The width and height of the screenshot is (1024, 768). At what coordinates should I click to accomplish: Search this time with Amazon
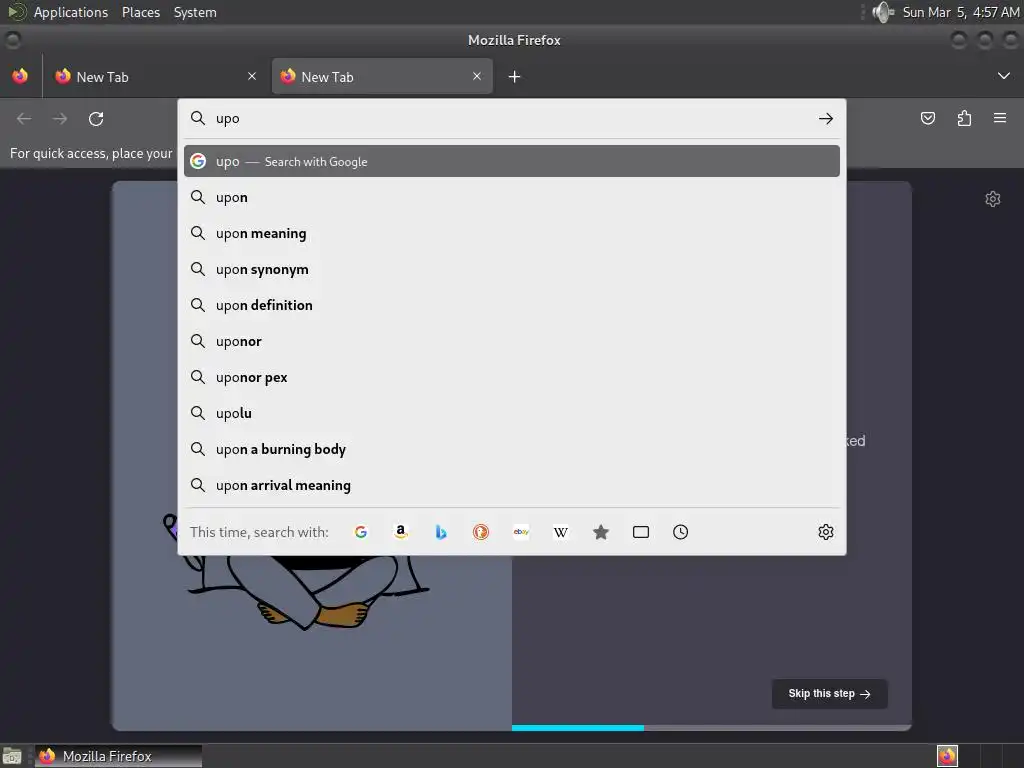(x=401, y=532)
